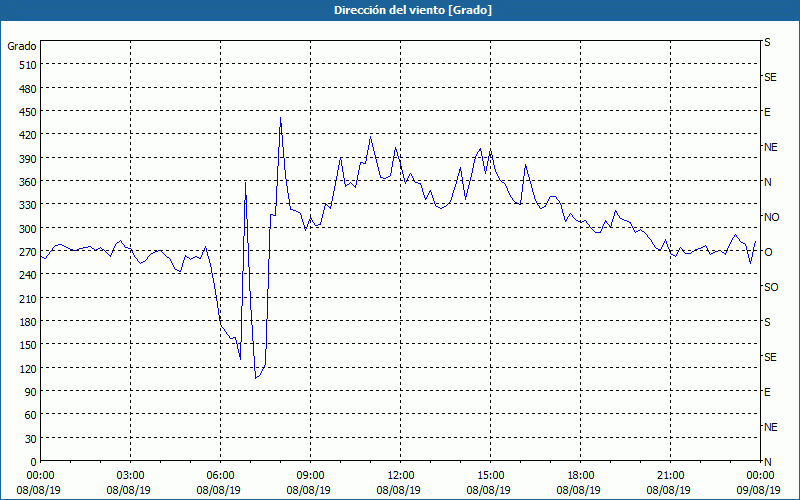This screenshot has width=800, height=500.
Task: Click the 06:00 time axis label
Action: tap(220, 476)
